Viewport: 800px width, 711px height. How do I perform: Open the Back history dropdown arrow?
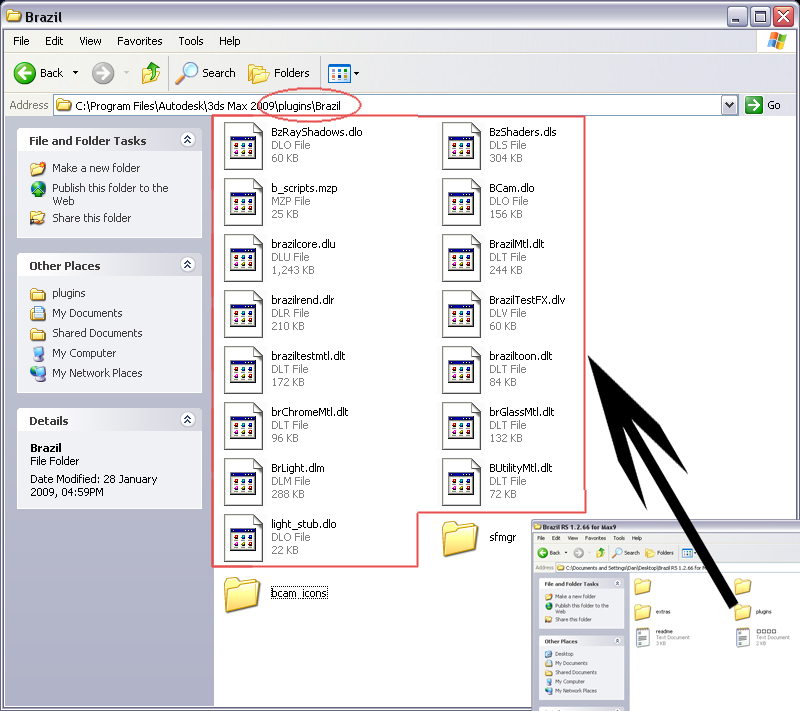tap(76, 73)
